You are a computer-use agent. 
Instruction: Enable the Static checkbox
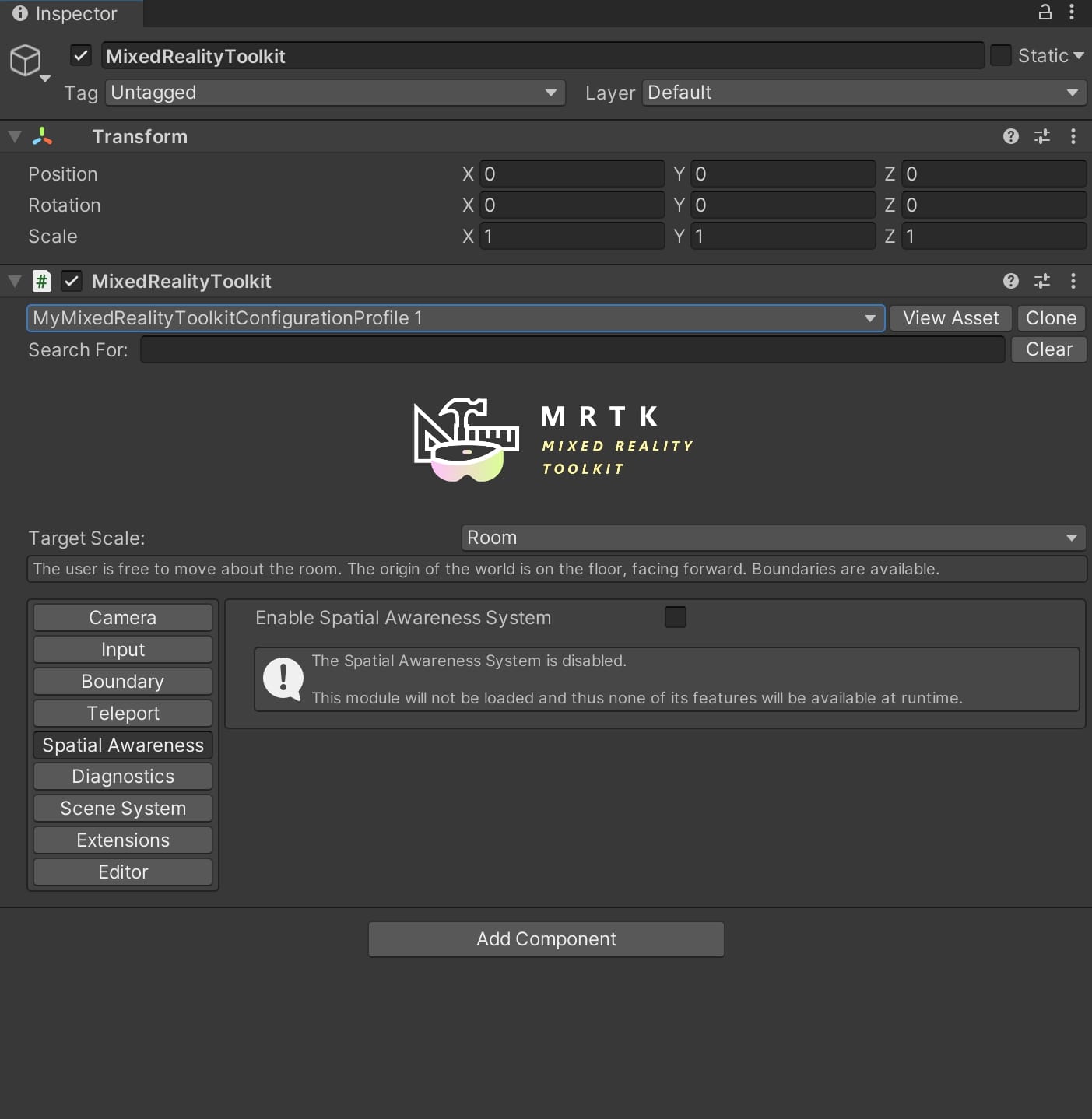click(1001, 55)
